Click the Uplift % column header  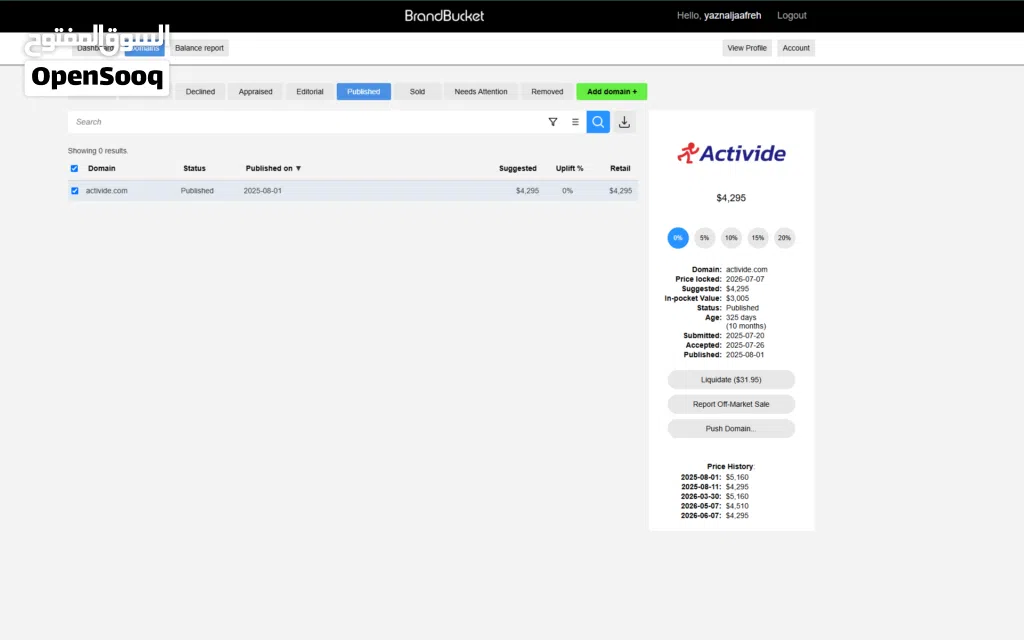coord(569,168)
